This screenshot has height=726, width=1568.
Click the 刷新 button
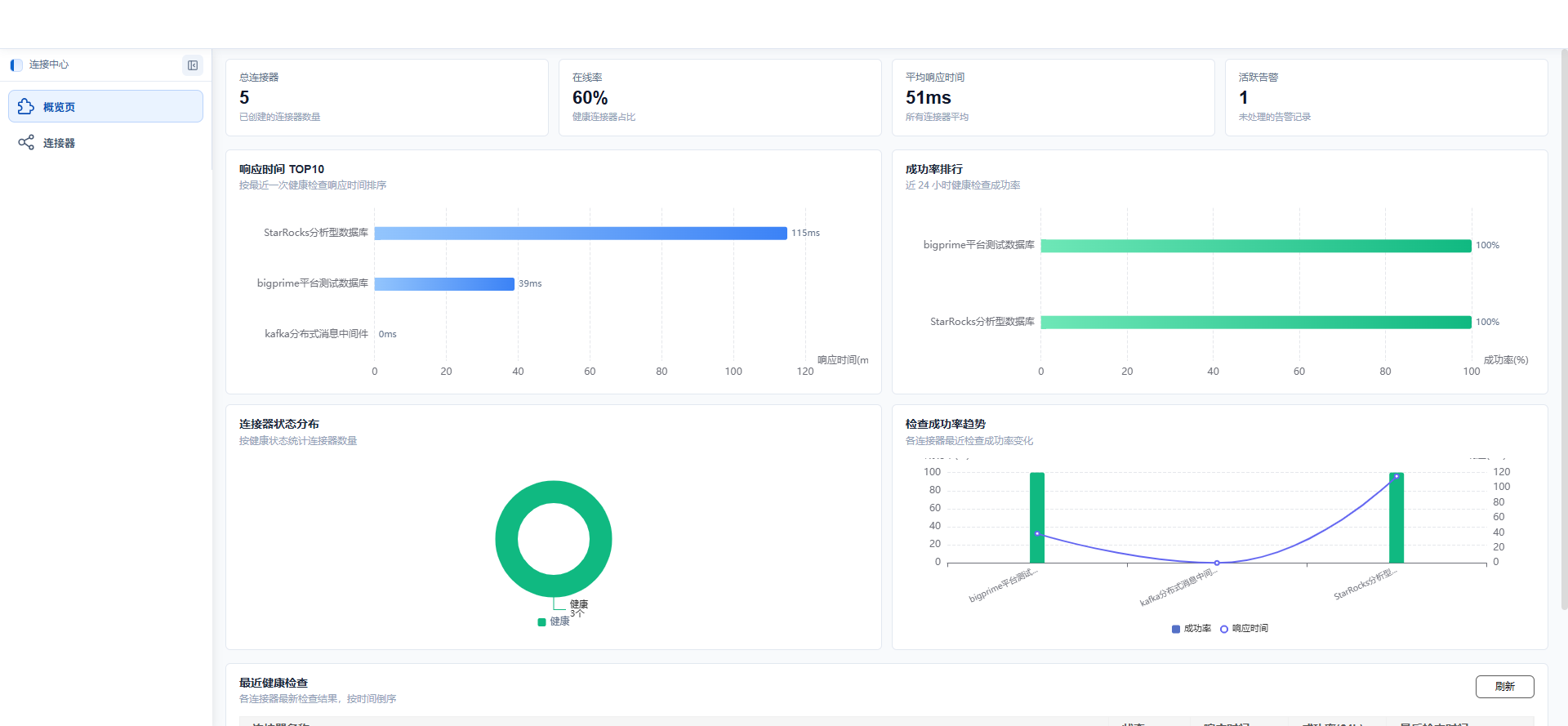[x=1504, y=687]
